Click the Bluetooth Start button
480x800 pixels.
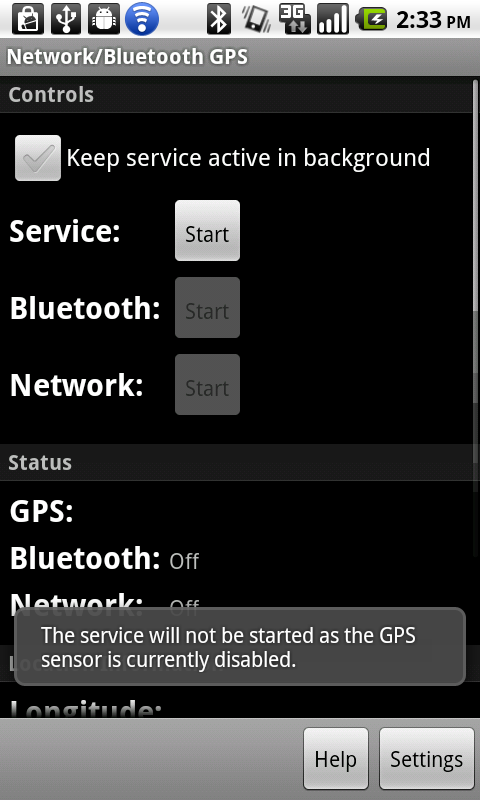[x=207, y=308]
